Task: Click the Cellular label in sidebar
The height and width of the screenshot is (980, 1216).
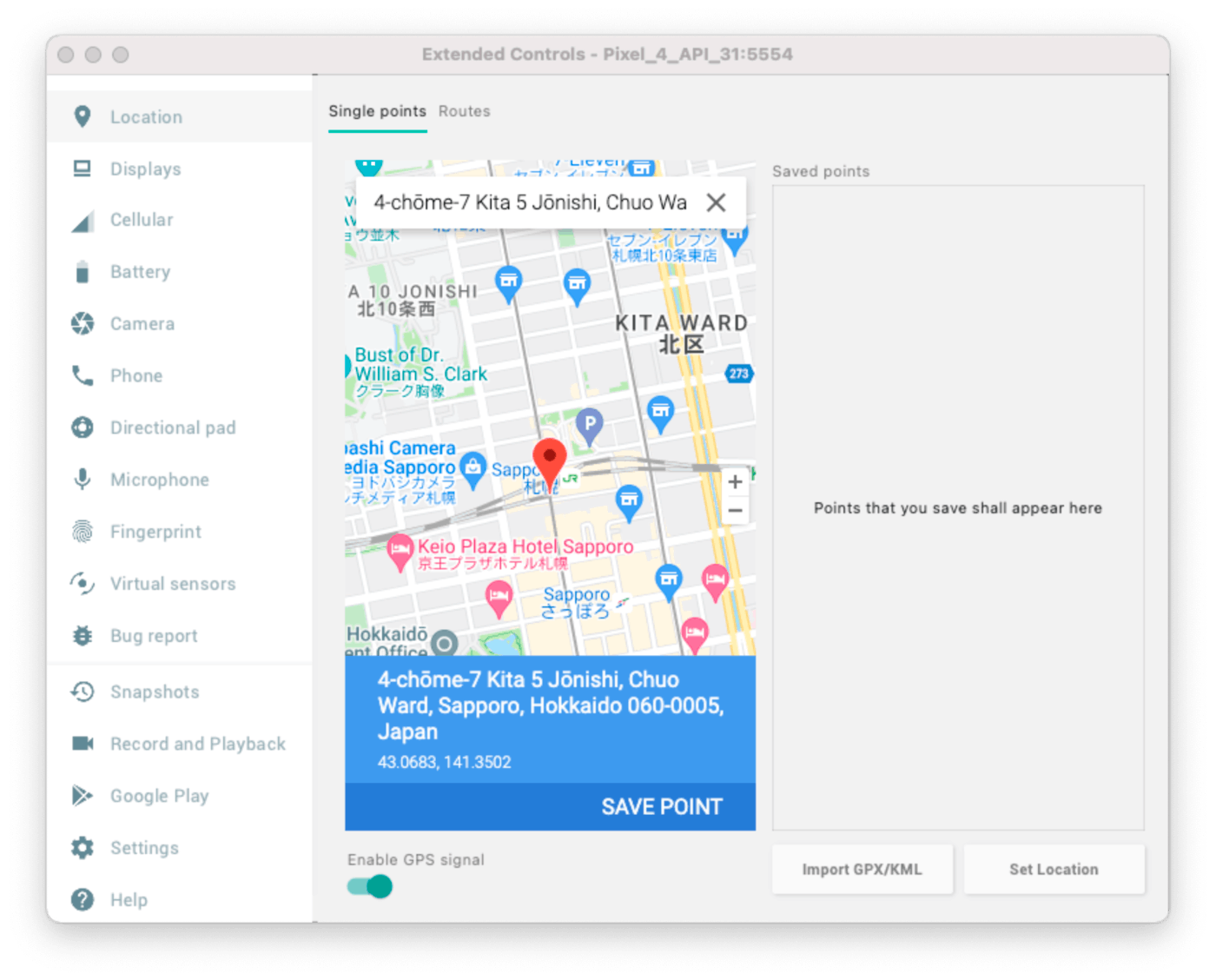Action: pos(142,220)
